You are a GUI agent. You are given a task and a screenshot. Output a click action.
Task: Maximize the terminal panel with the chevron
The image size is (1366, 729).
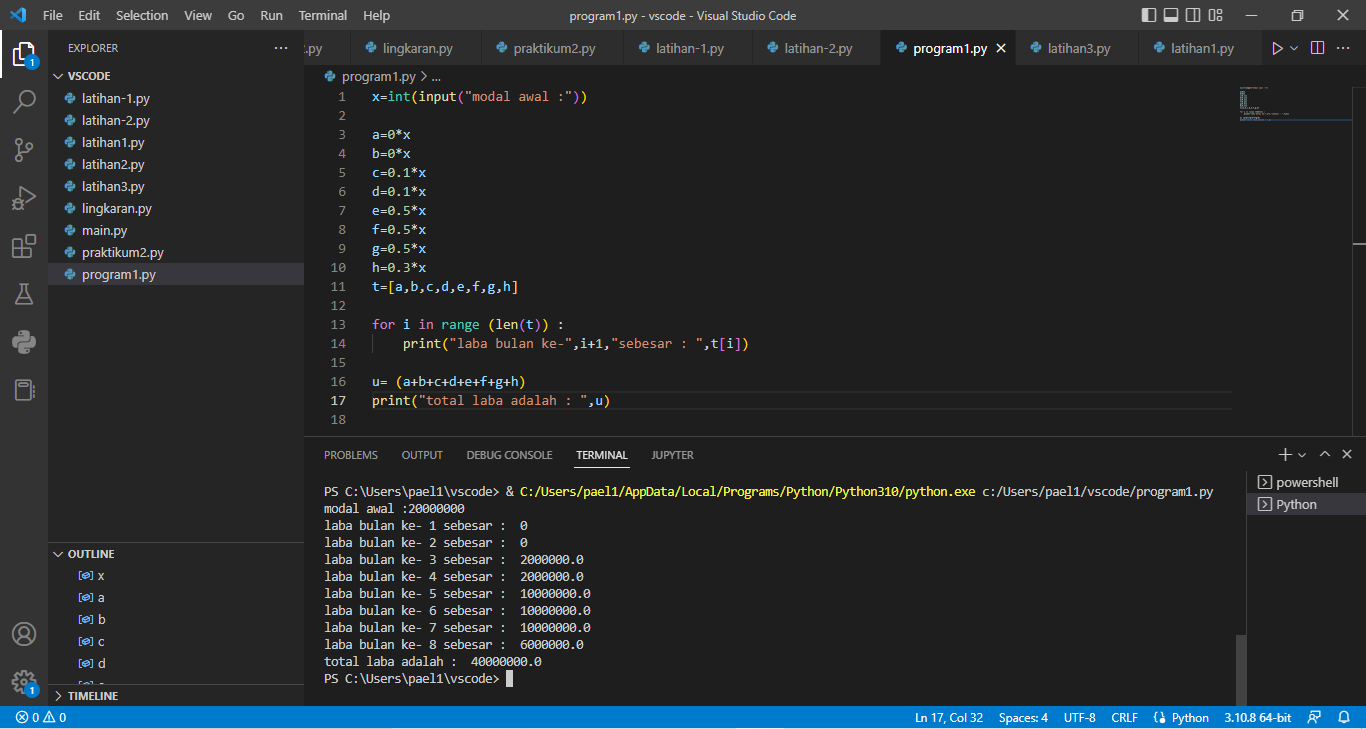click(x=1324, y=454)
